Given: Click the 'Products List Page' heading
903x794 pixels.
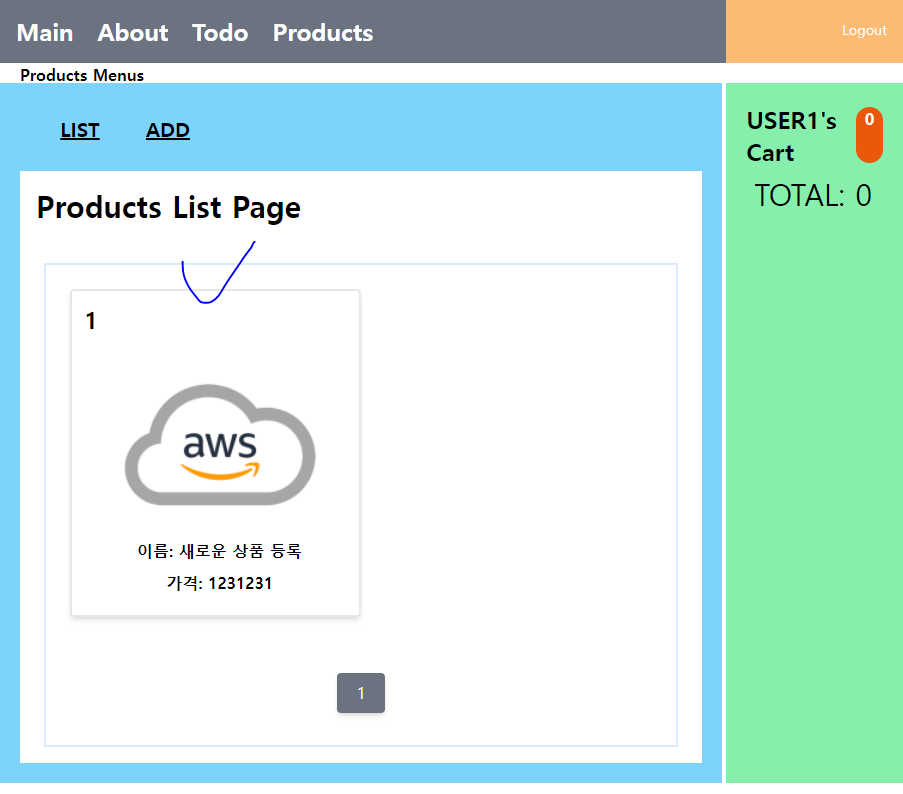Looking at the screenshot, I should point(169,208).
